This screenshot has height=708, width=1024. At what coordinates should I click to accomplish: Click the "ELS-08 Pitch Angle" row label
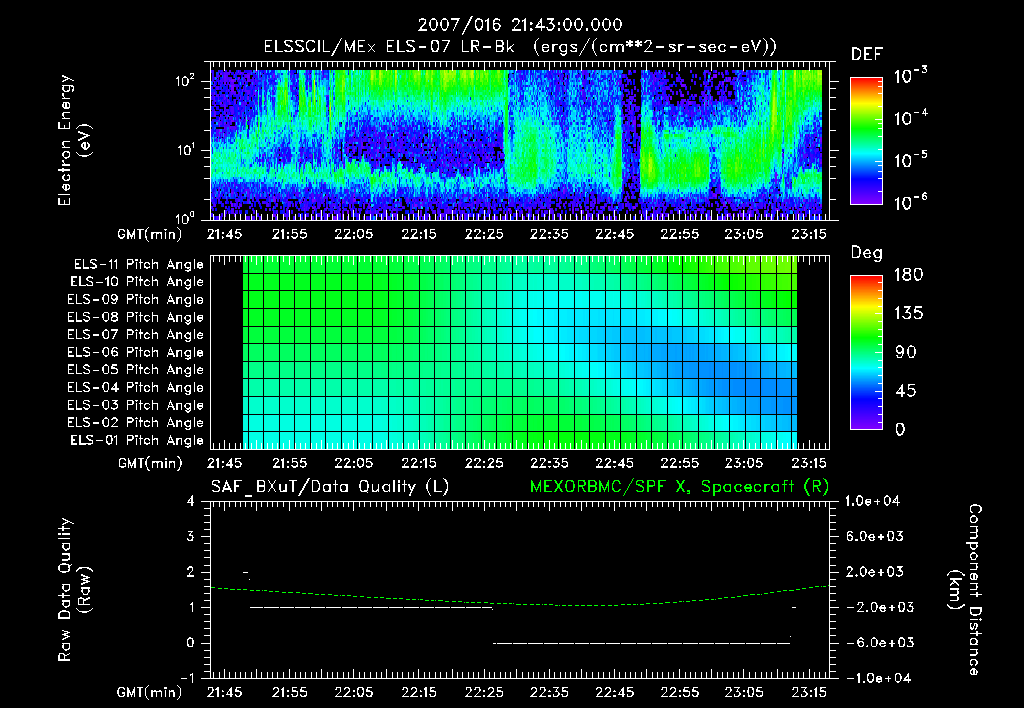(135, 317)
